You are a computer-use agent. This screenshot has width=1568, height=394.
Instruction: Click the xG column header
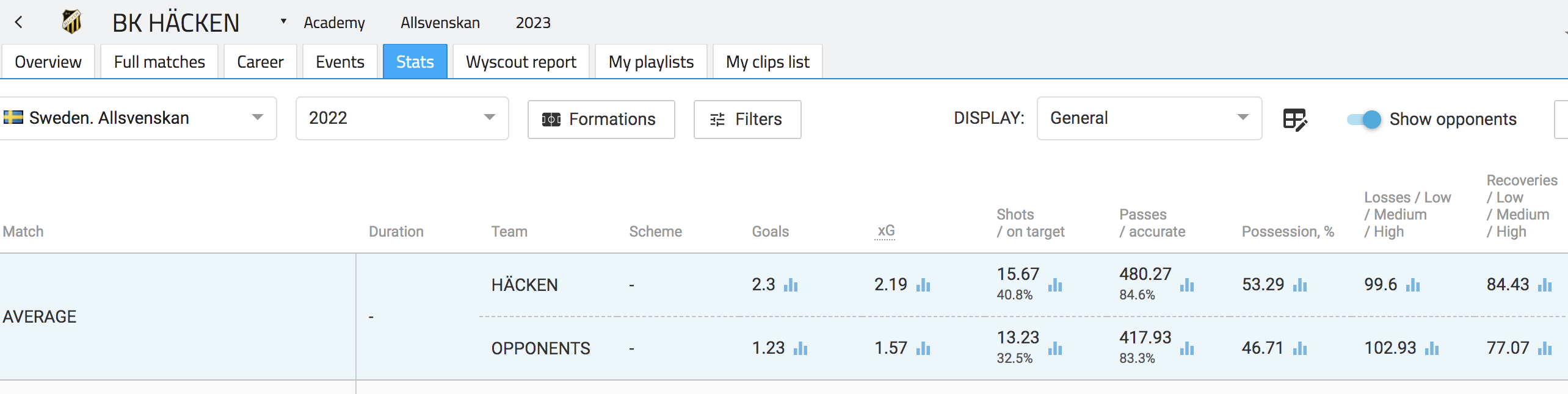pyautogui.click(x=885, y=231)
